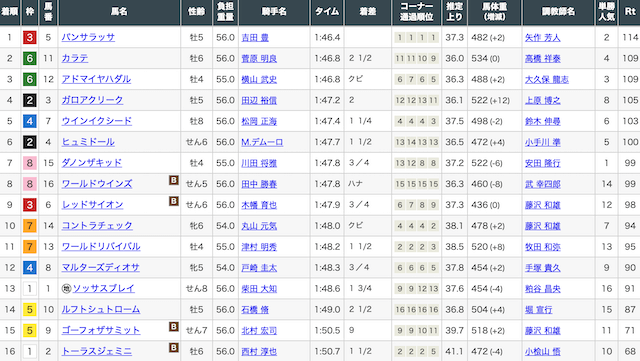The height and width of the screenshot is (361, 640).
Task: Click green frame 6 badge beside カラテ
Action: click(x=29, y=58)
